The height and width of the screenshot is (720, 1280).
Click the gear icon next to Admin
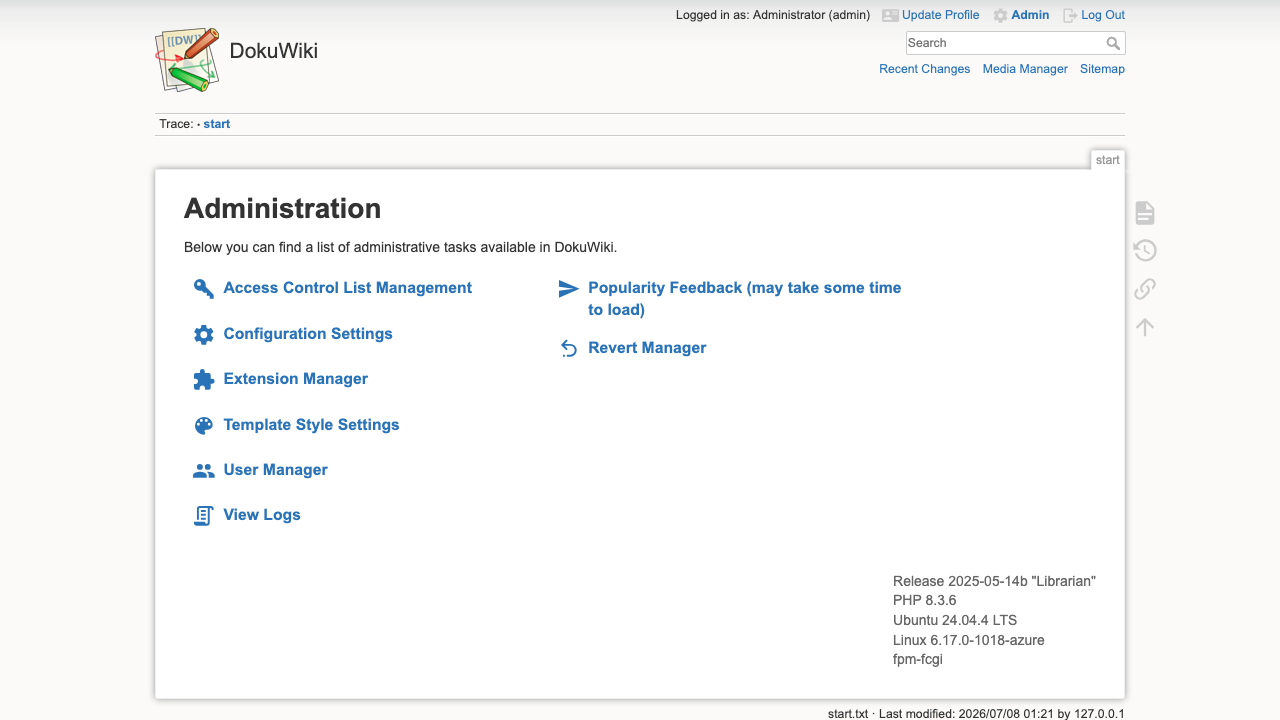(1000, 16)
